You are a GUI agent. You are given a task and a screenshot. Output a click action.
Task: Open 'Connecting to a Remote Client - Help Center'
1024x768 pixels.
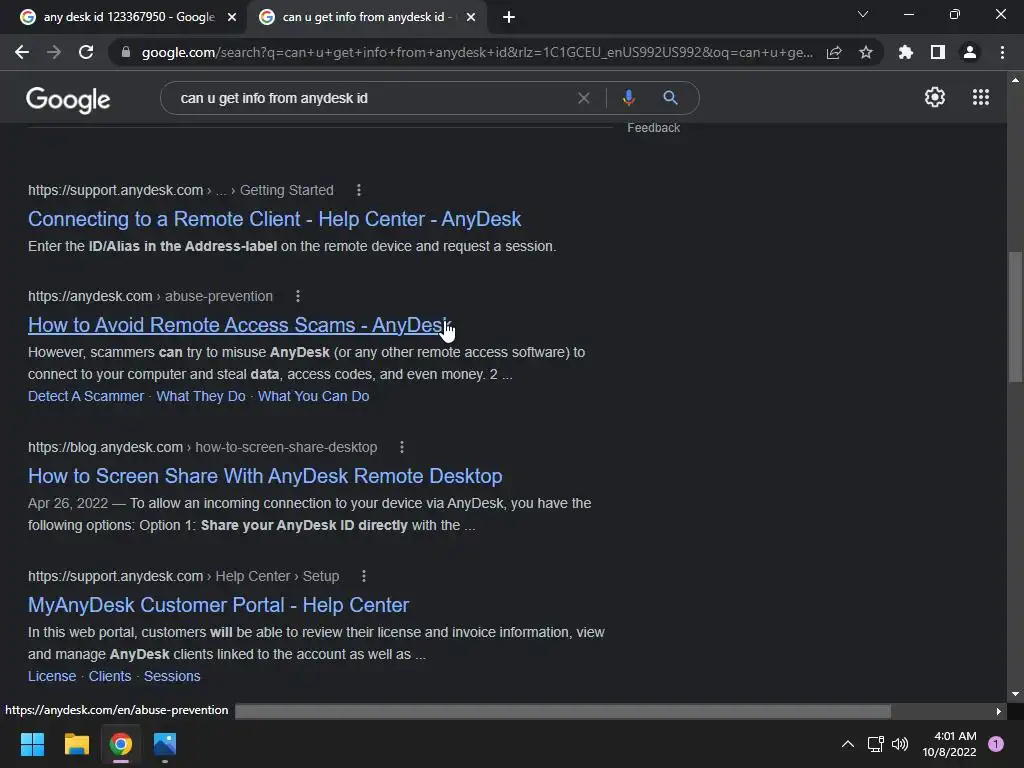coord(274,219)
